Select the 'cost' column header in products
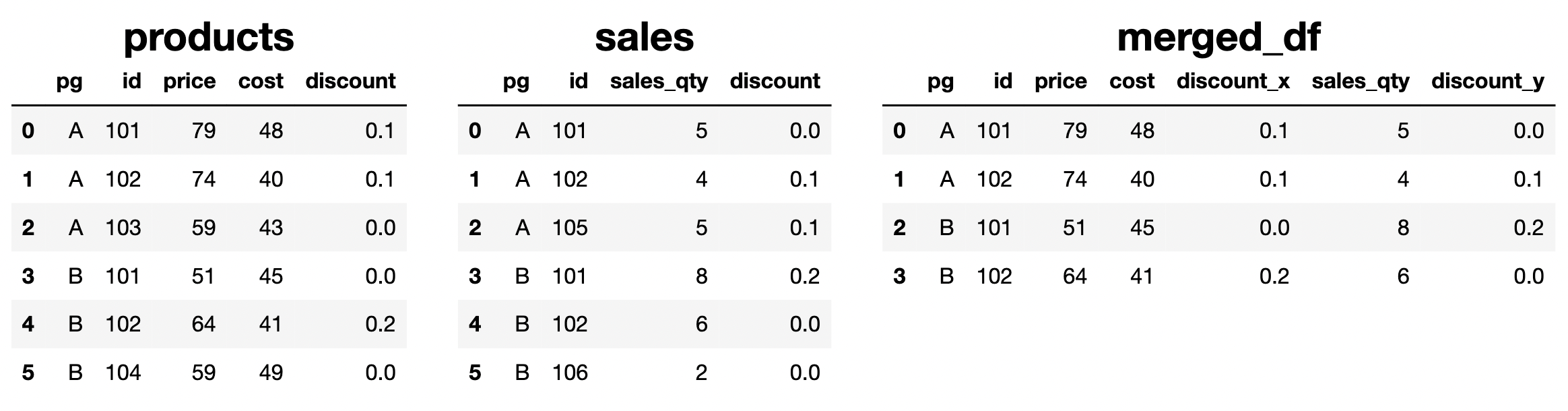Screen dimensions: 1568x411 tap(261, 82)
